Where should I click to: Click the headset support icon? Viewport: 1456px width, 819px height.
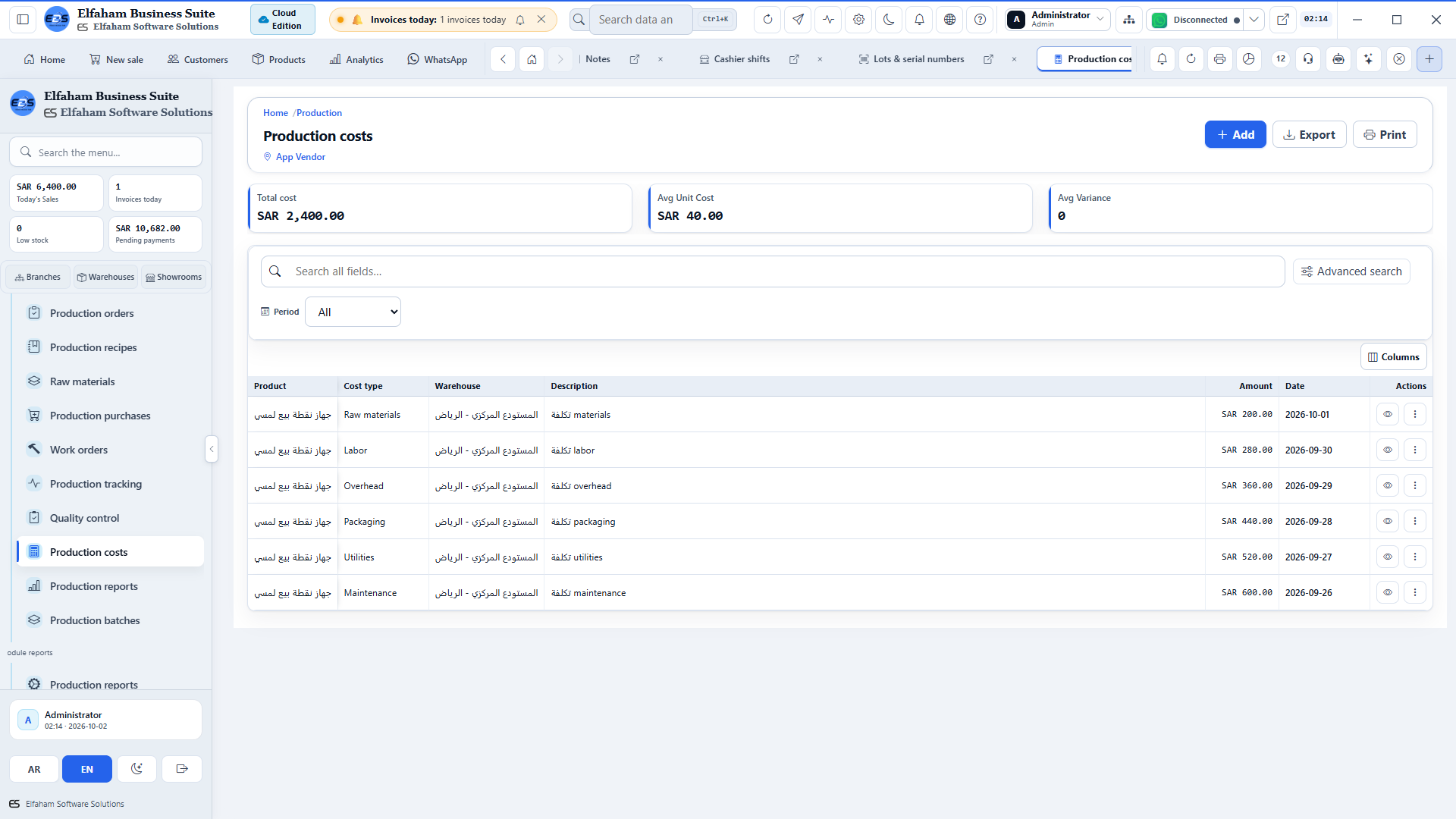(1308, 59)
